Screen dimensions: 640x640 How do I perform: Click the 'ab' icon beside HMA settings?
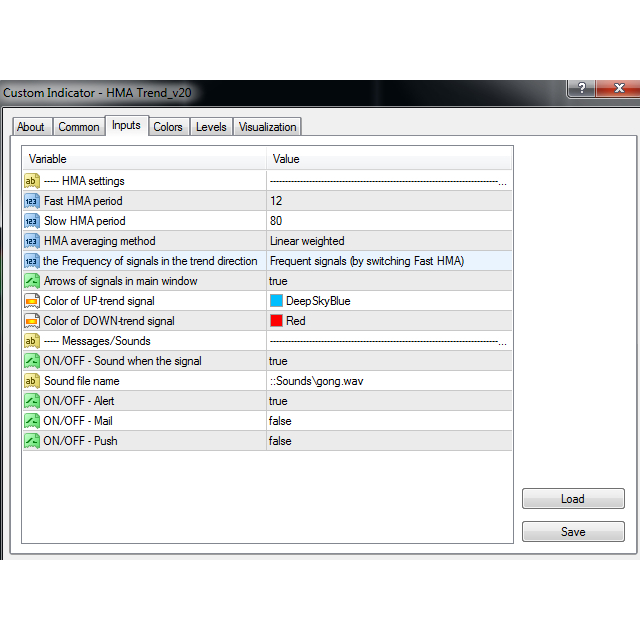pyautogui.click(x=31, y=181)
